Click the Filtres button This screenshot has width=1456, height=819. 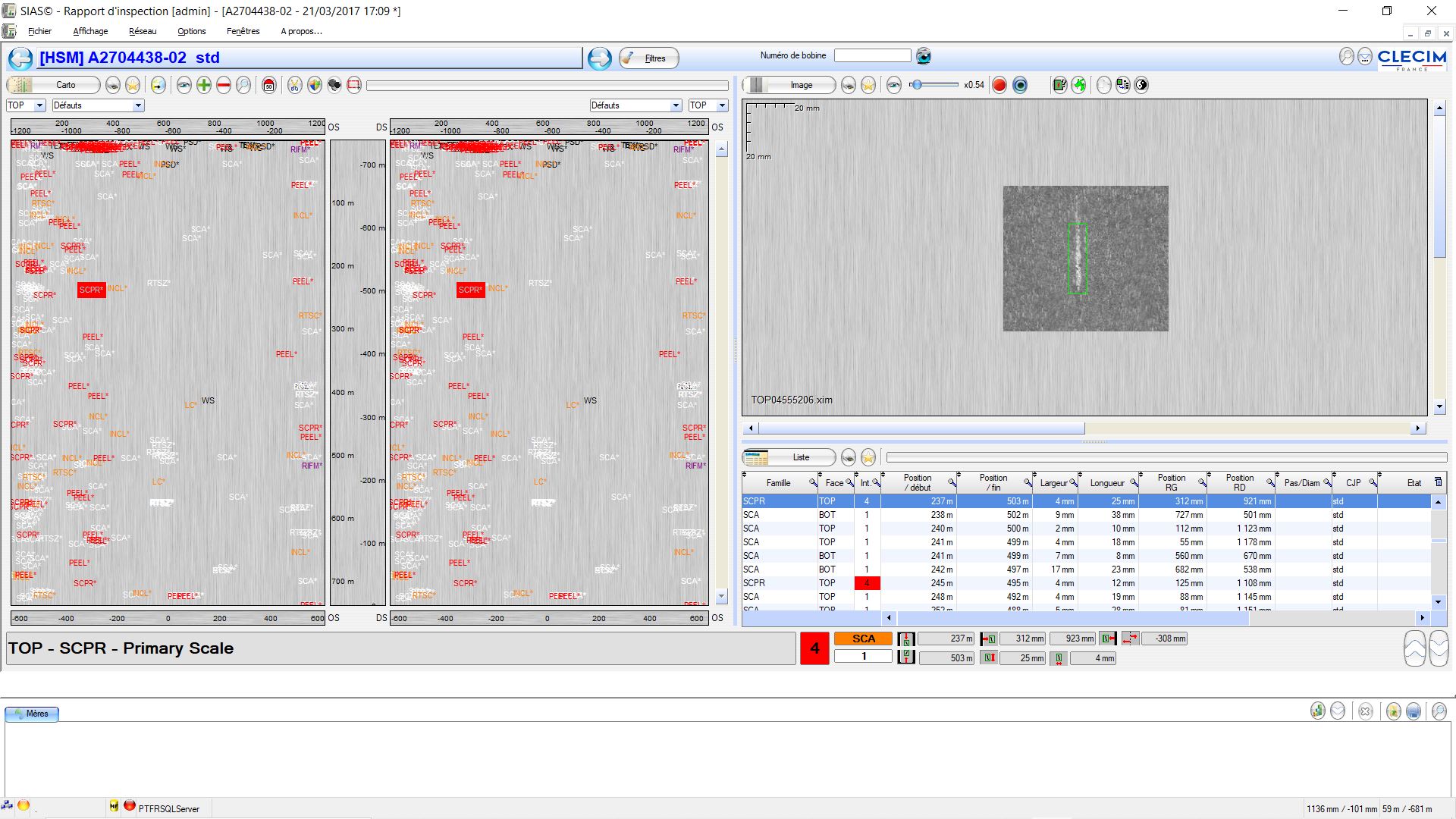648,58
